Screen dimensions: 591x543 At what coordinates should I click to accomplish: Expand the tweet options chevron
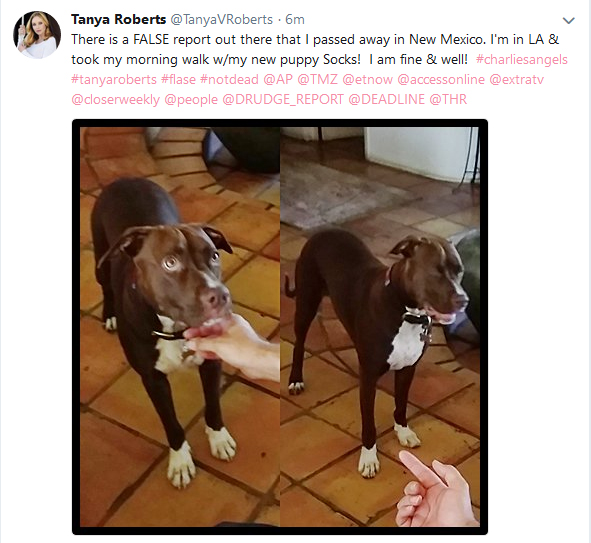568,20
